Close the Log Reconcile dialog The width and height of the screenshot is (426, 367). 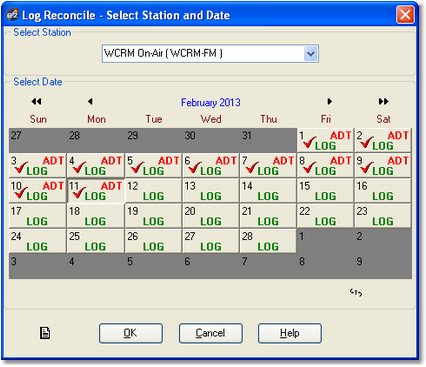(x=405, y=15)
